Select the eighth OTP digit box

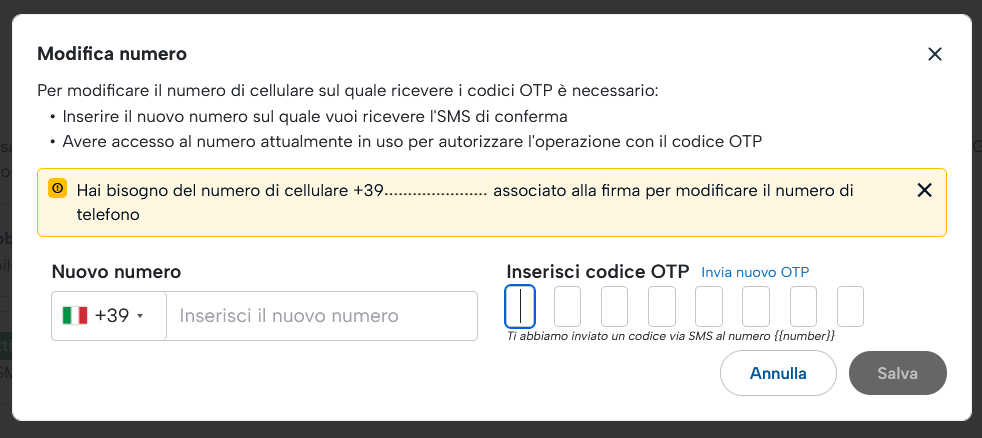pos(850,307)
